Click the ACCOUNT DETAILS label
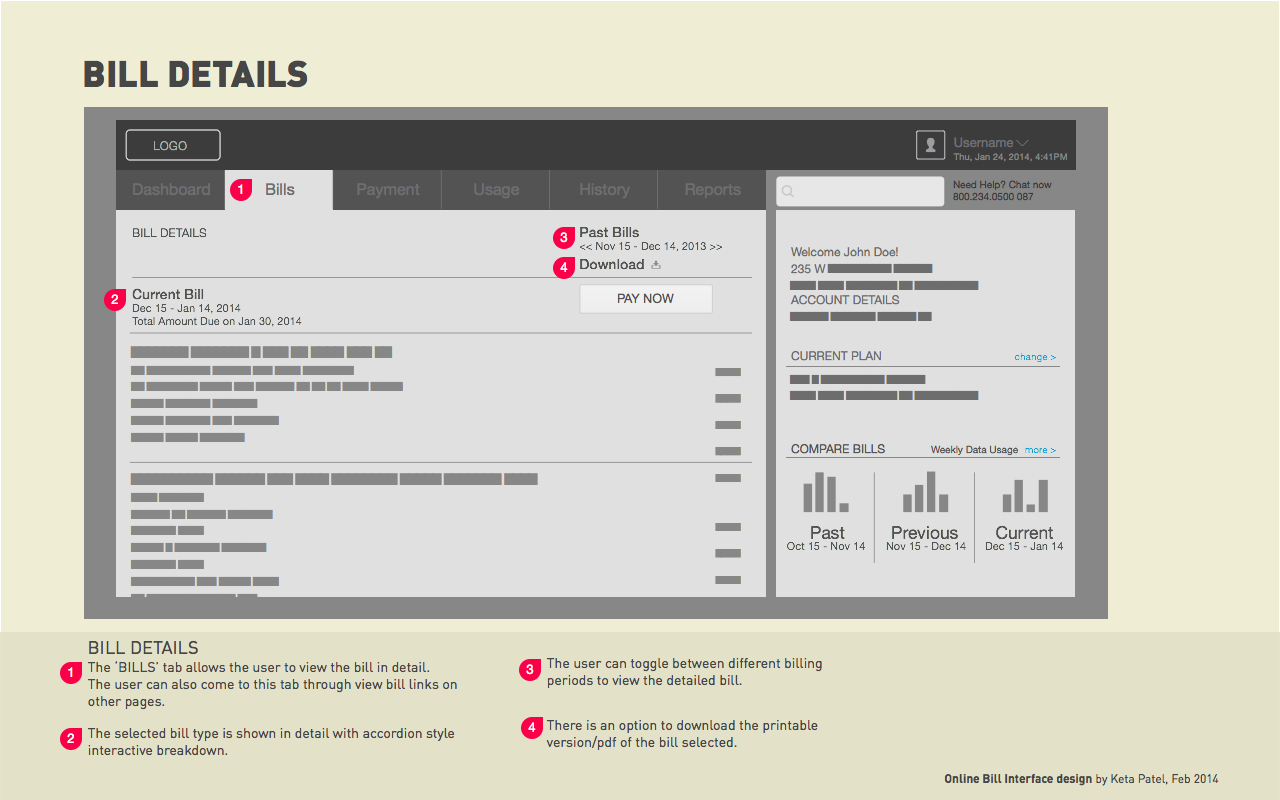Screen dimensions: 1280x800 [845, 300]
